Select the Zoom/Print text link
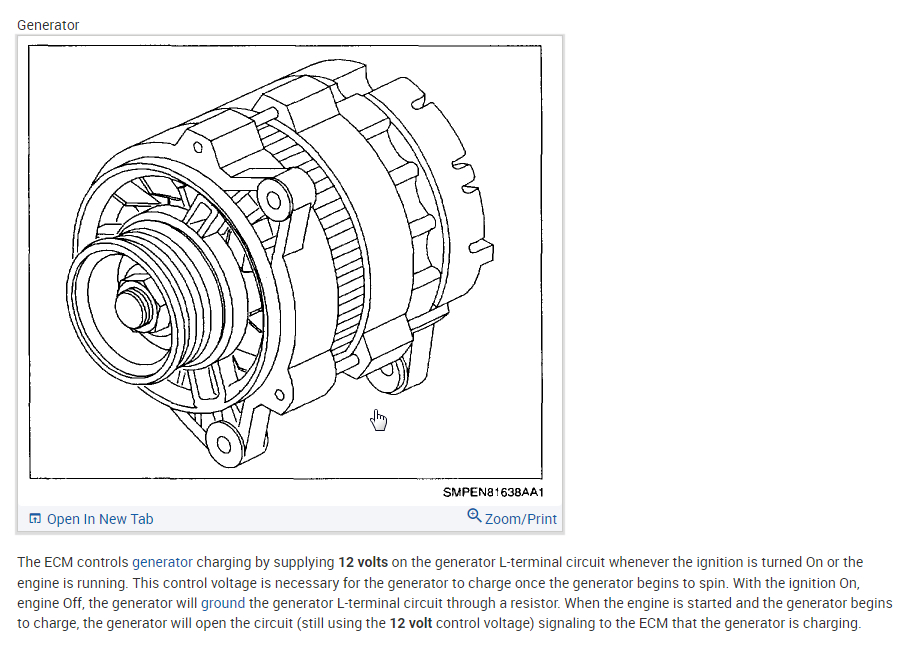The image size is (912, 650). (521, 519)
